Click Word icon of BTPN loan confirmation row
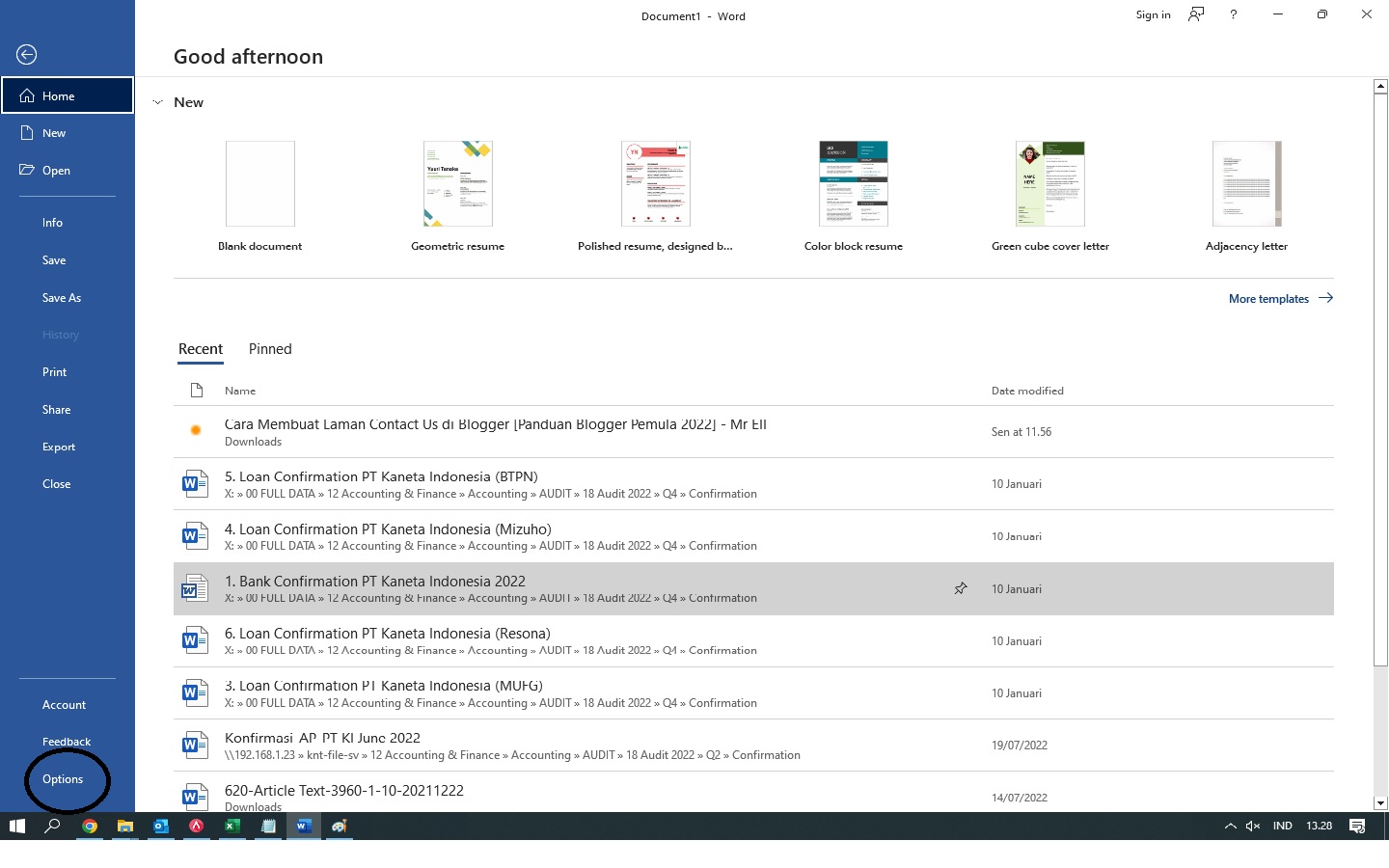 tap(195, 483)
